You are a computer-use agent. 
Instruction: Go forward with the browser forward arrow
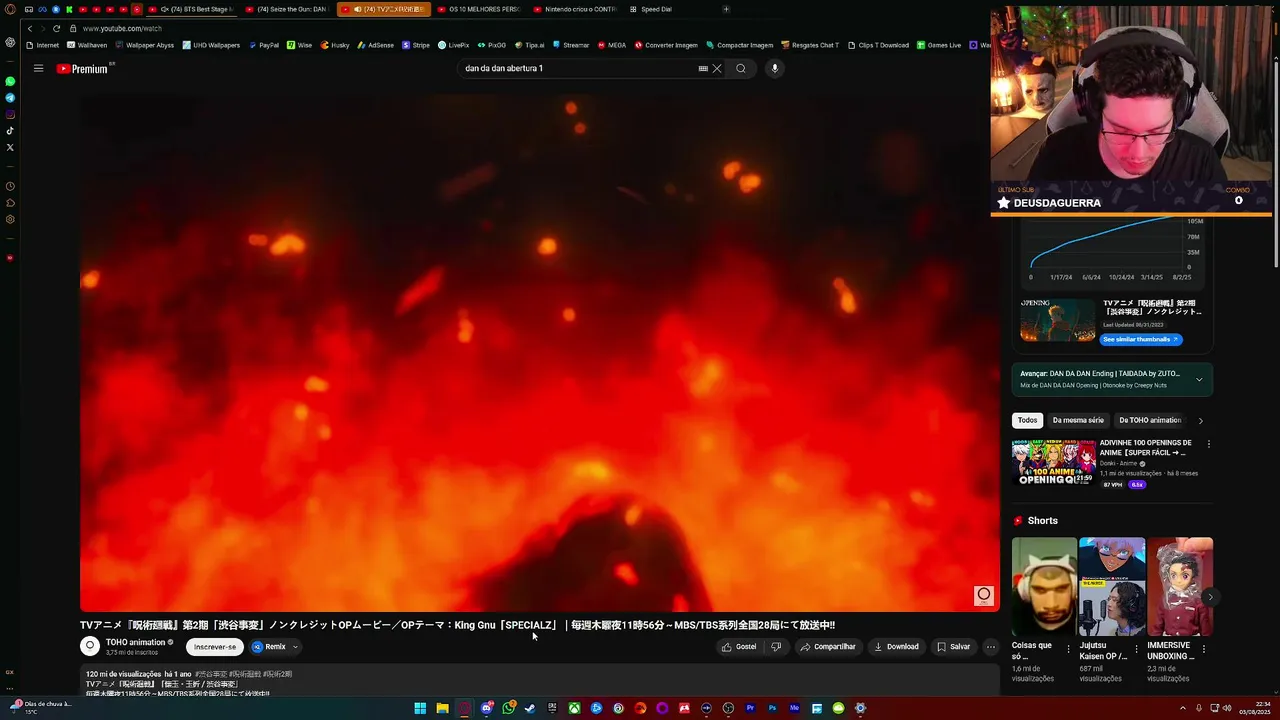point(42,29)
